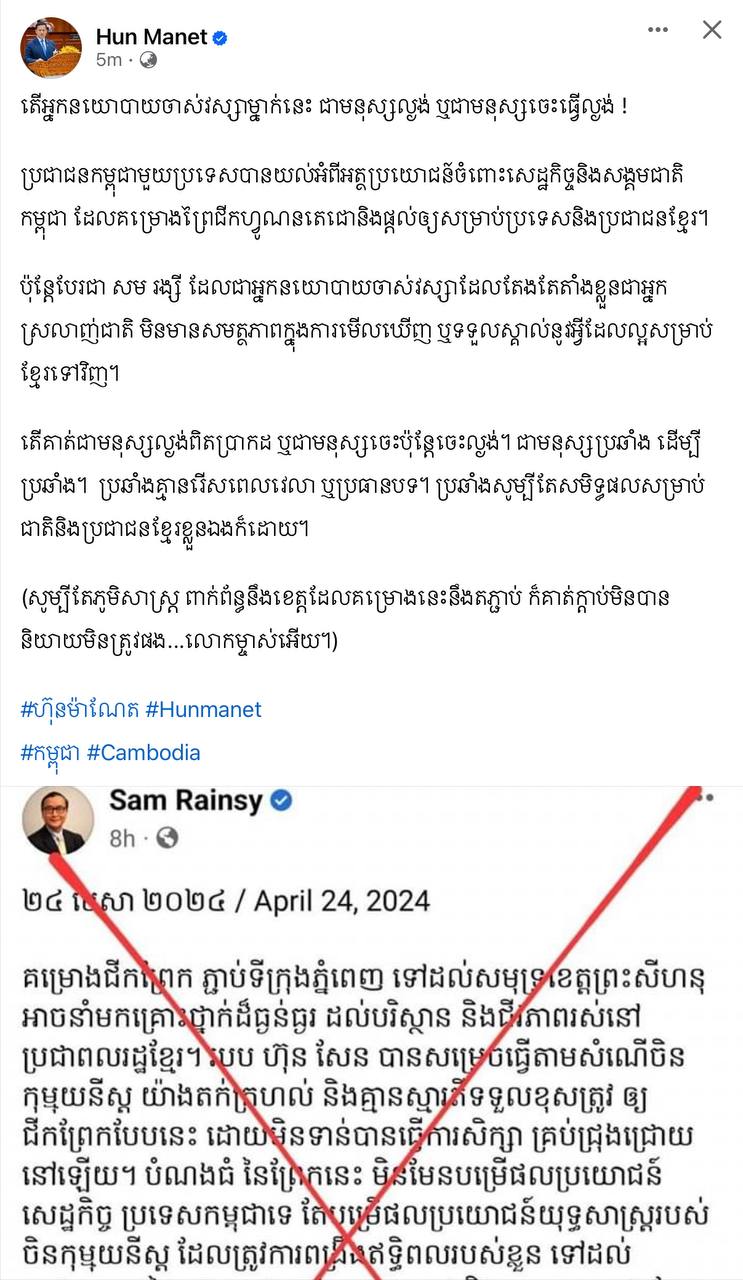Image resolution: width=743 pixels, height=1280 pixels.
Task: Close the post with the X icon
Action: [x=712, y=30]
